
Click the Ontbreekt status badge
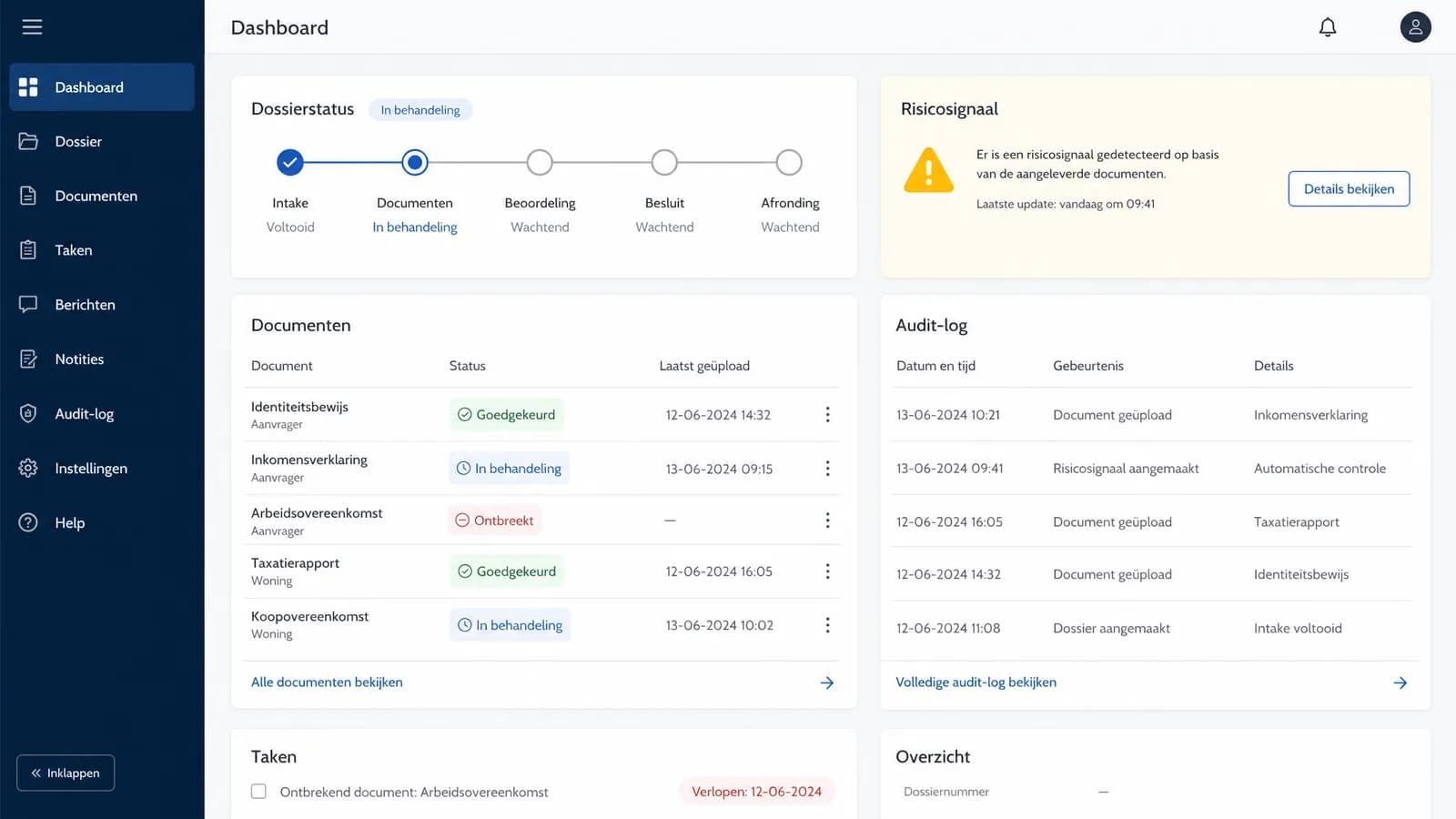click(495, 521)
